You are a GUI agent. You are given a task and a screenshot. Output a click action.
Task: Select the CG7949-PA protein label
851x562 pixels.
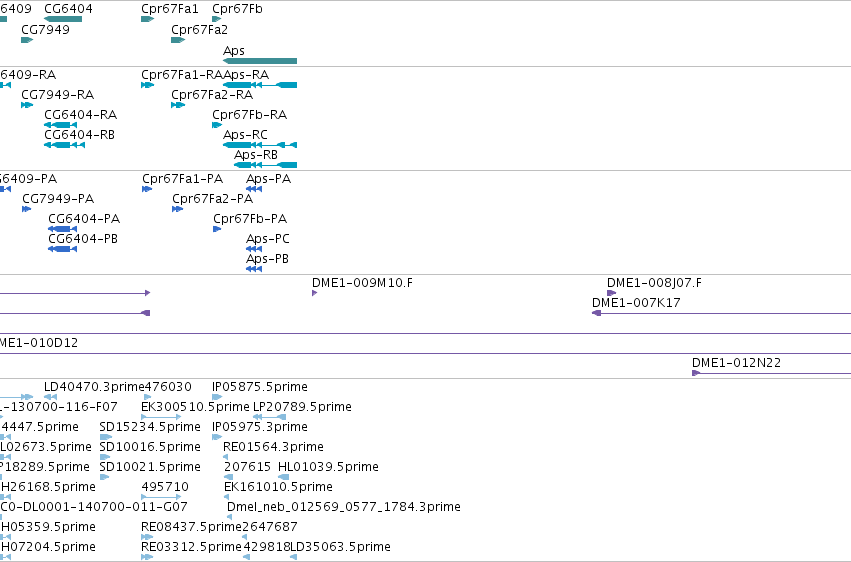tap(58, 199)
